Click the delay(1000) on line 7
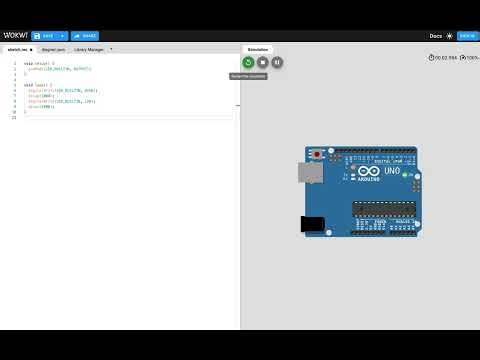Screen dimensions: 480x360 pos(41,96)
